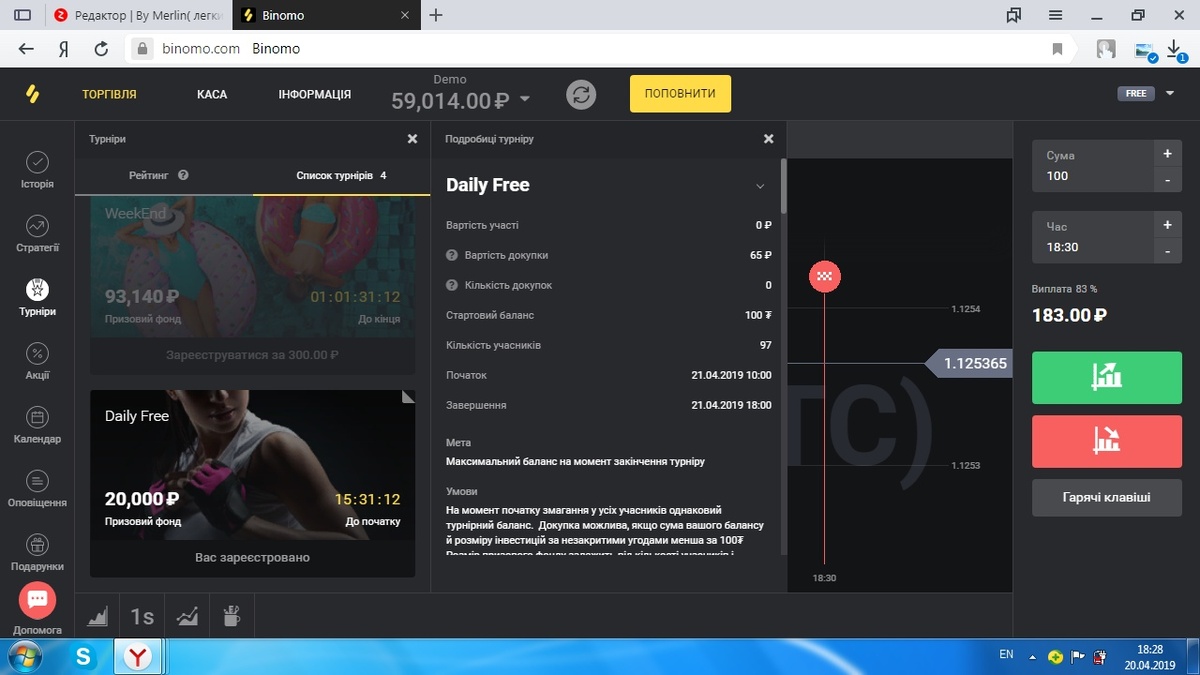The image size is (1200, 675).
Task: Increase Сума with the plus button
Action: (x=1167, y=154)
